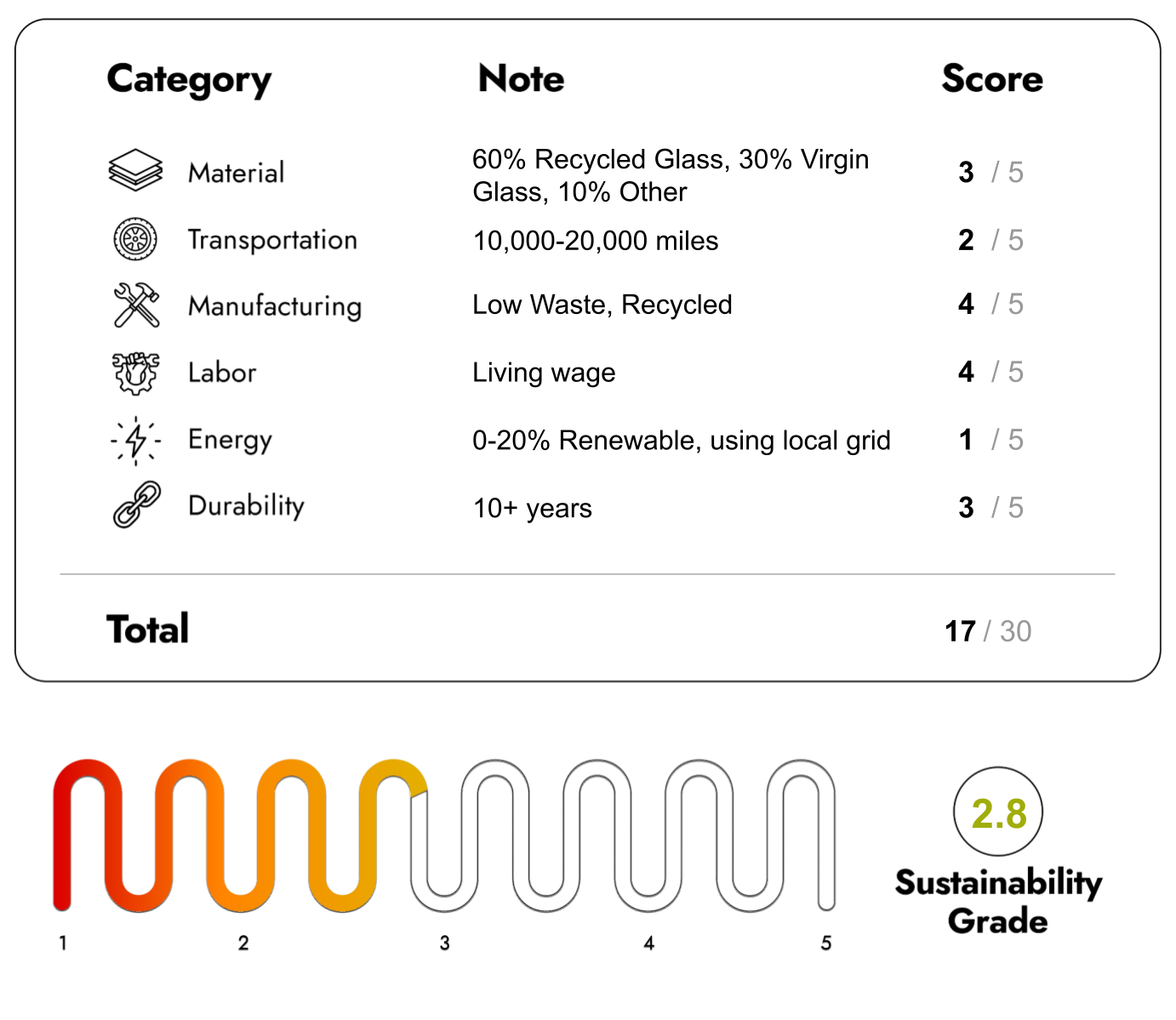The image size is (1176, 1020).
Task: Click the Transportation row label
Action: 272,240
